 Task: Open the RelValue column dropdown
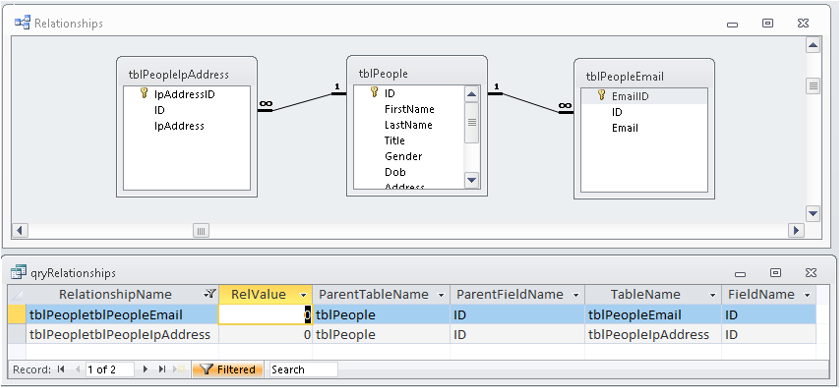click(x=304, y=295)
